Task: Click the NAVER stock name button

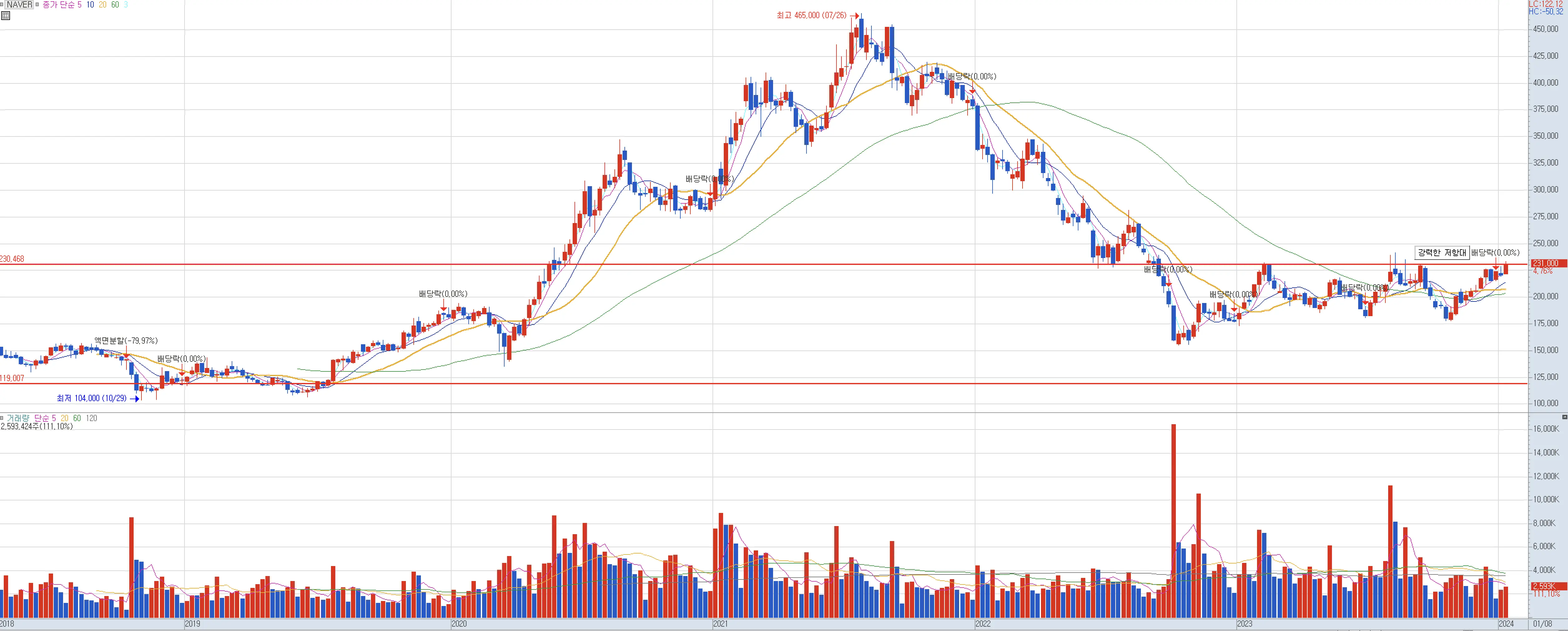Action: pyautogui.click(x=19, y=5)
